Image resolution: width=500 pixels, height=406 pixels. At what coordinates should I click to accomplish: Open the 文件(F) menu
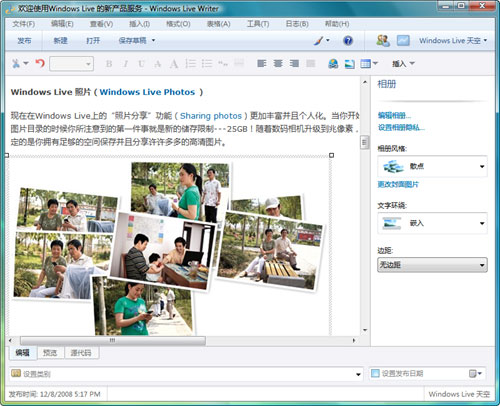(x=24, y=24)
